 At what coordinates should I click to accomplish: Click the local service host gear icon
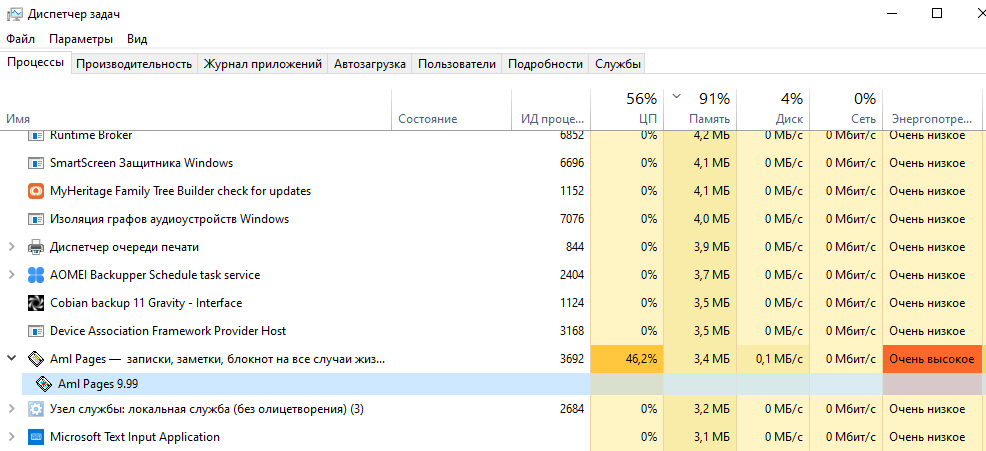click(36, 409)
